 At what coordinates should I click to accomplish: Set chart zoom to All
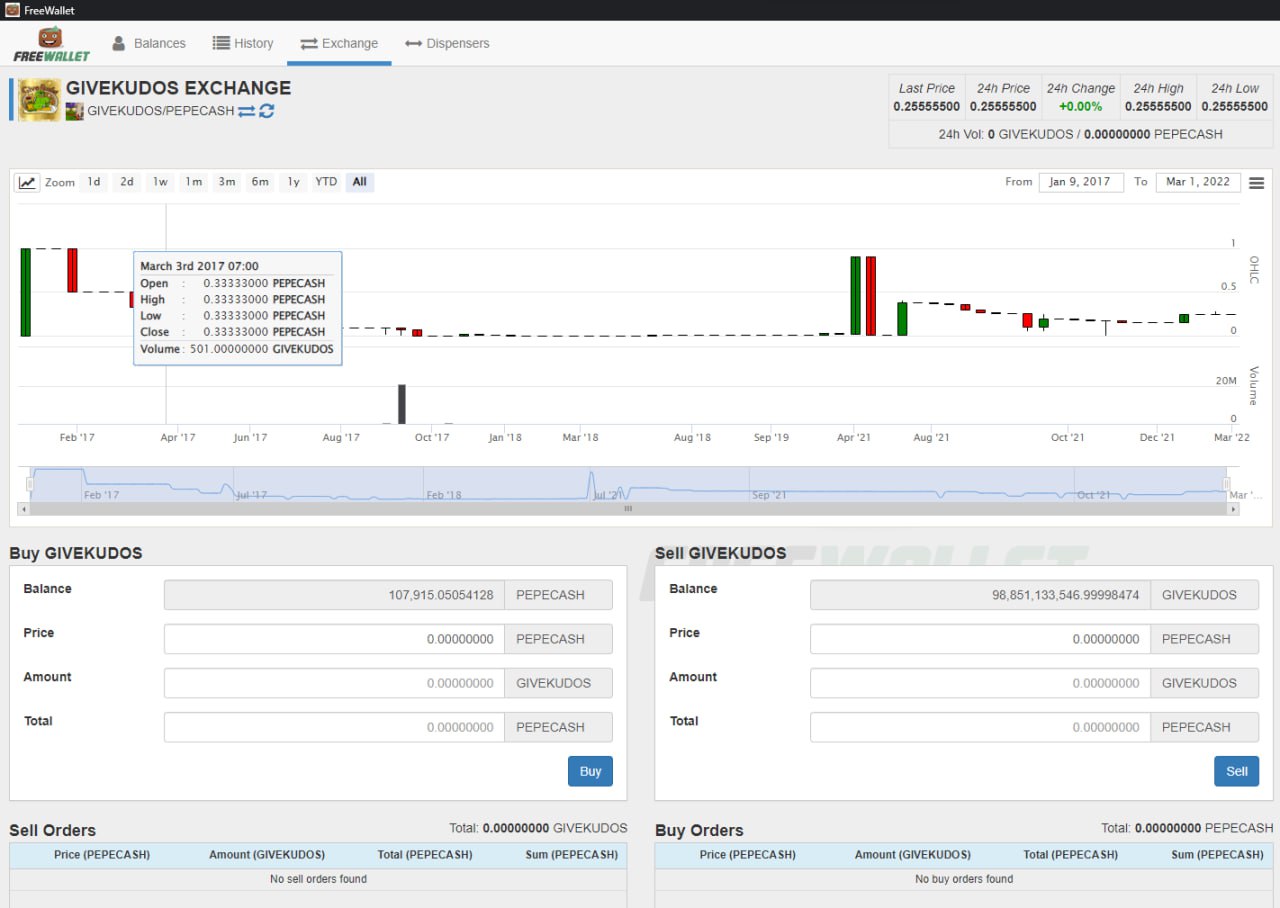[360, 182]
